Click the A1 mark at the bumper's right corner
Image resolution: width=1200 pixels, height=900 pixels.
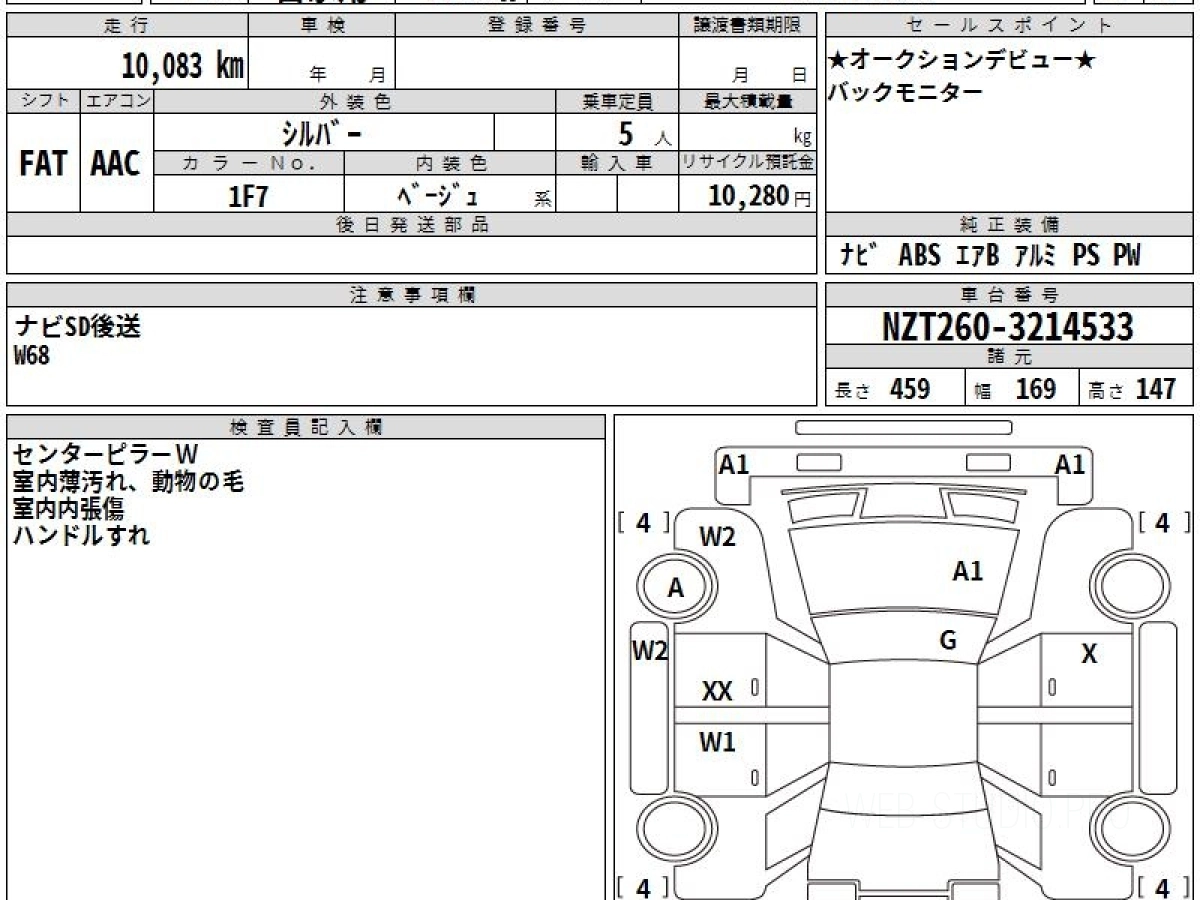(1070, 464)
